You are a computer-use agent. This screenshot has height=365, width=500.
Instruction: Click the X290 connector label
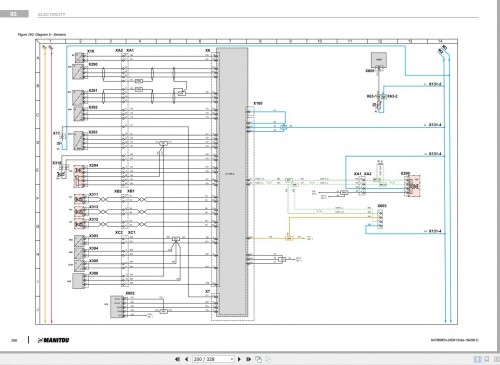93,64
